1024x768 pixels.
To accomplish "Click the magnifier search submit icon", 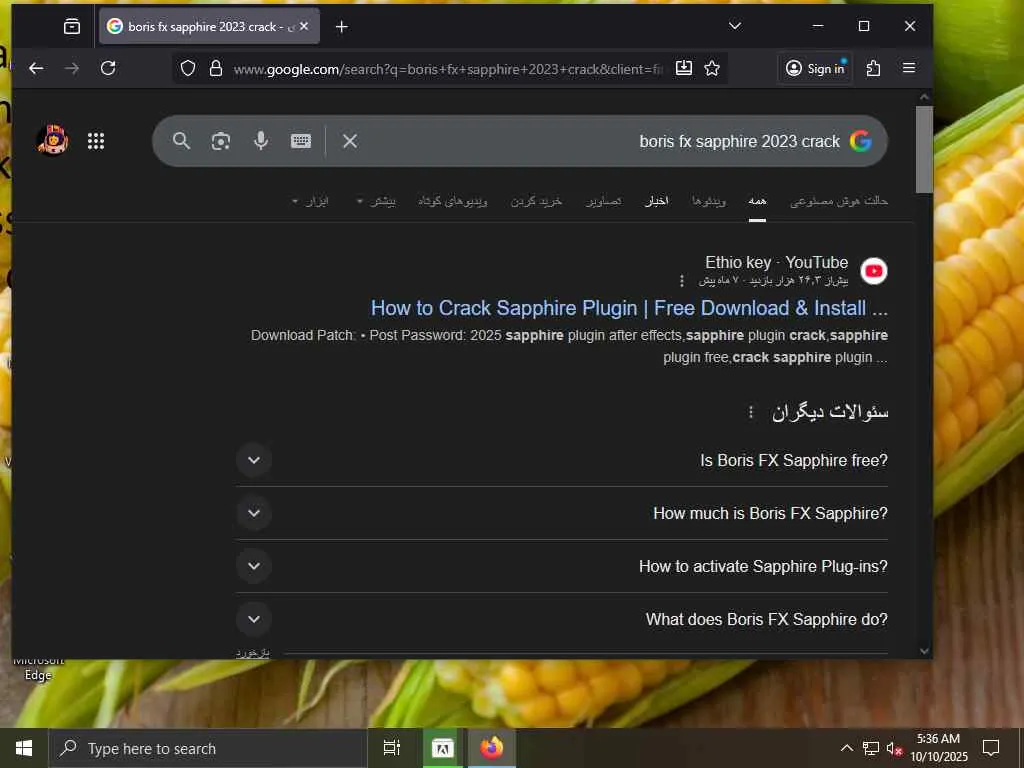I will tap(182, 141).
